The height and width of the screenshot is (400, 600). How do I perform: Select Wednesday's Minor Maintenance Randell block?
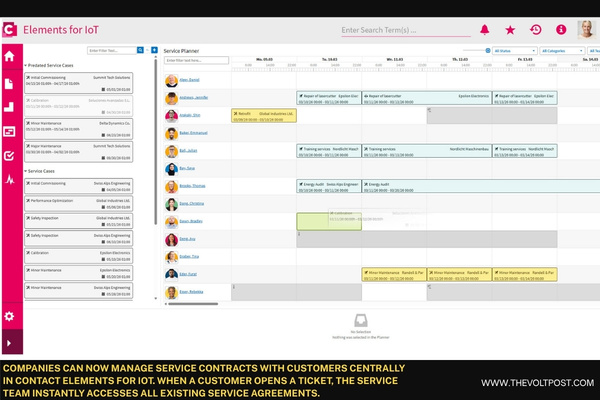point(394,274)
